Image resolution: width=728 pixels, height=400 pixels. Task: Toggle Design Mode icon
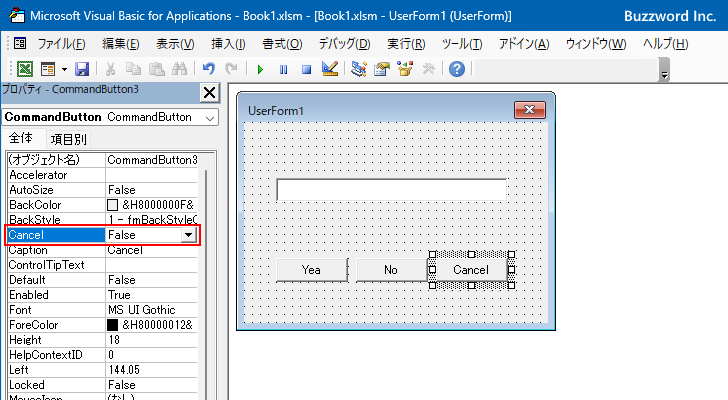point(330,69)
